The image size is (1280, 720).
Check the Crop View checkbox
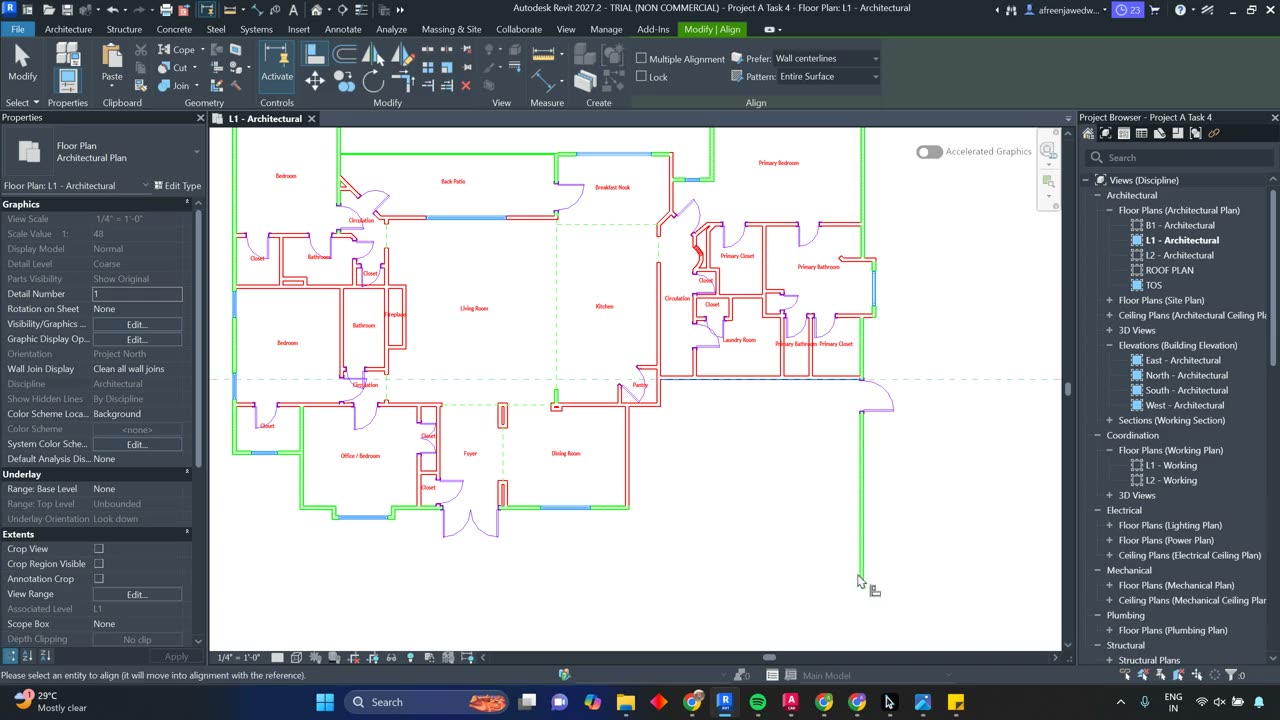98,549
